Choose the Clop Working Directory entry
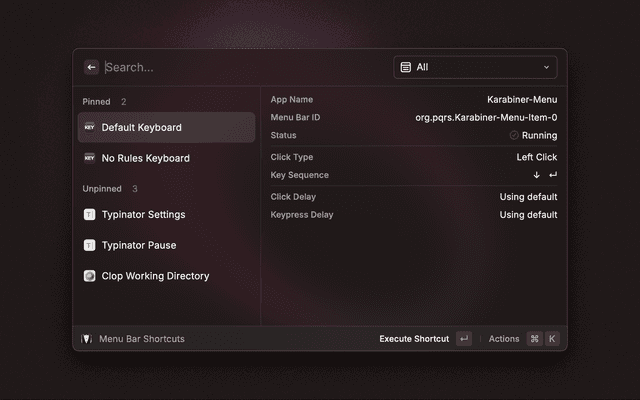 (x=155, y=276)
